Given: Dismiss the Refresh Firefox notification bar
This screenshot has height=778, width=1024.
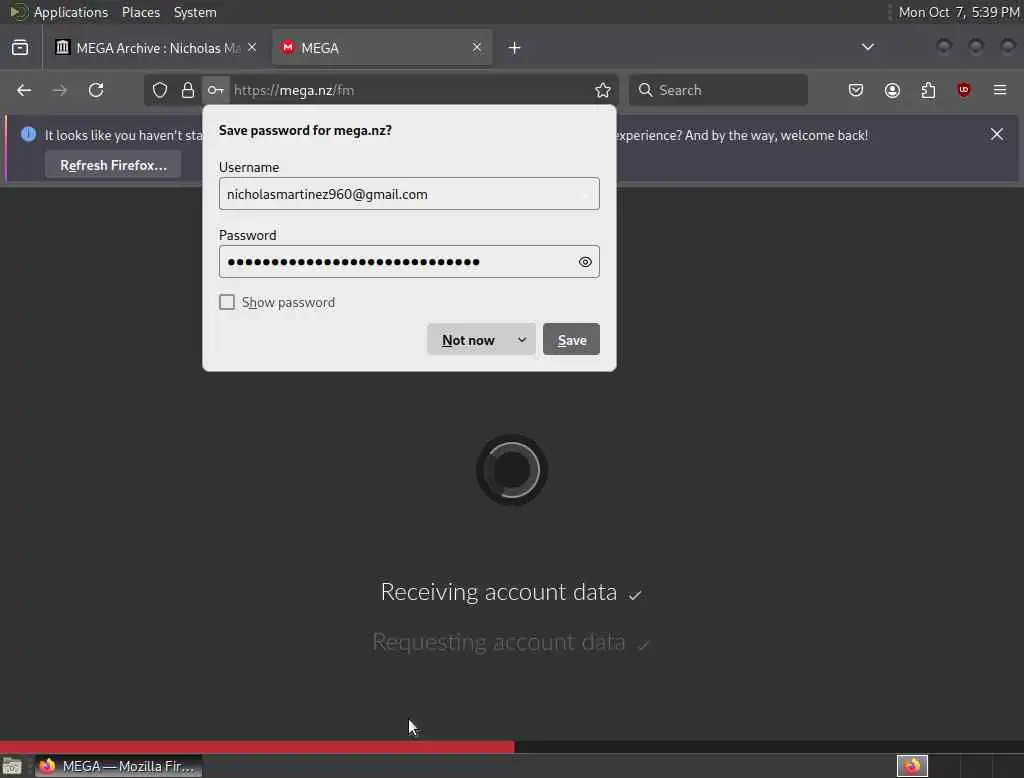Looking at the screenshot, I should coord(997,135).
